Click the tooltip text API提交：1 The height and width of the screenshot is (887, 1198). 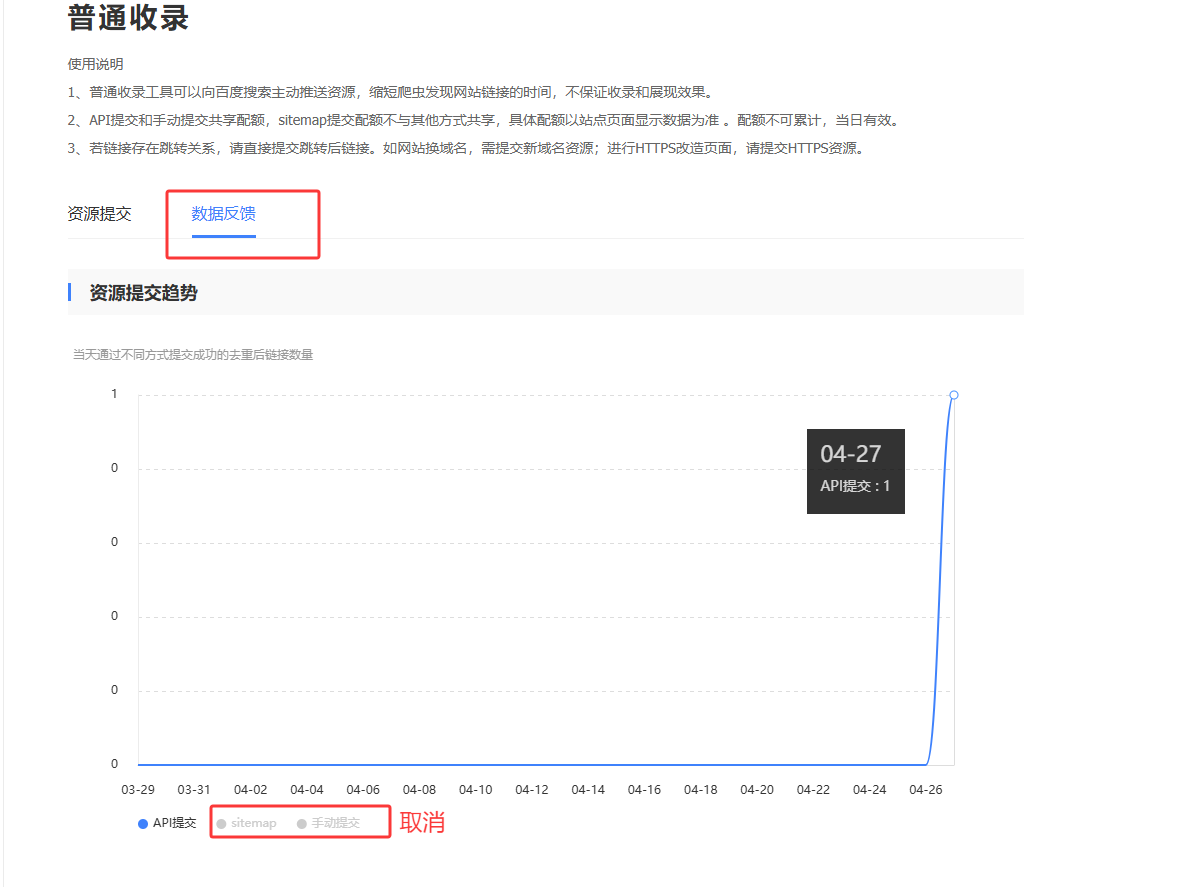(855, 486)
